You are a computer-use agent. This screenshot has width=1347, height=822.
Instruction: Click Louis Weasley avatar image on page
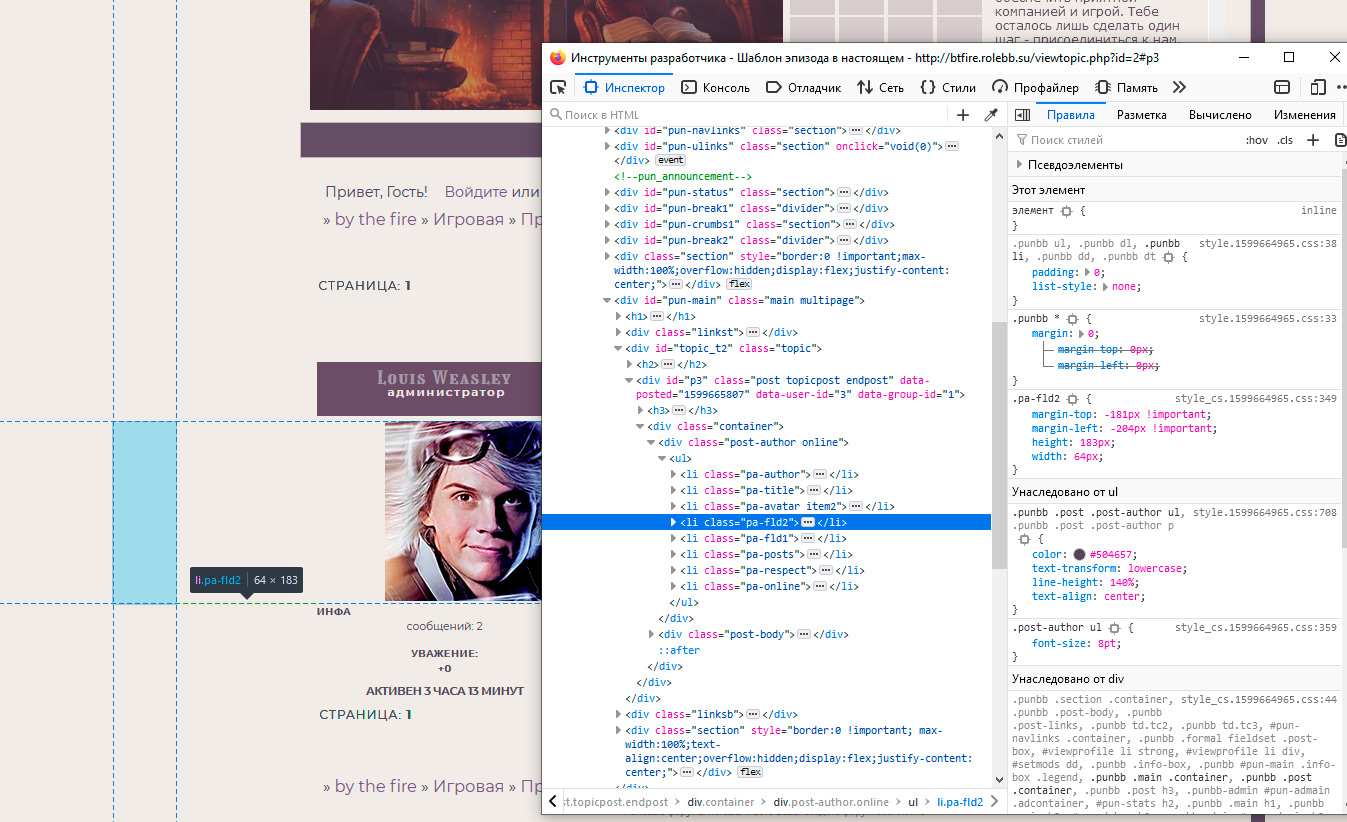point(463,511)
